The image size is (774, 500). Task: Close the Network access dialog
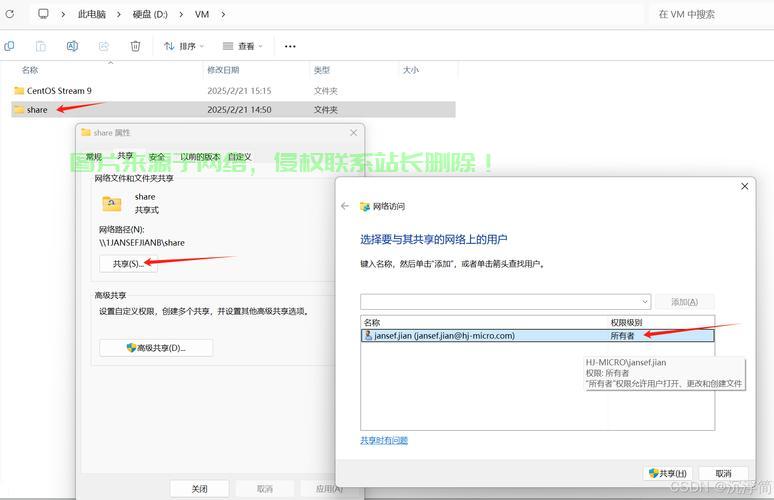[x=745, y=186]
